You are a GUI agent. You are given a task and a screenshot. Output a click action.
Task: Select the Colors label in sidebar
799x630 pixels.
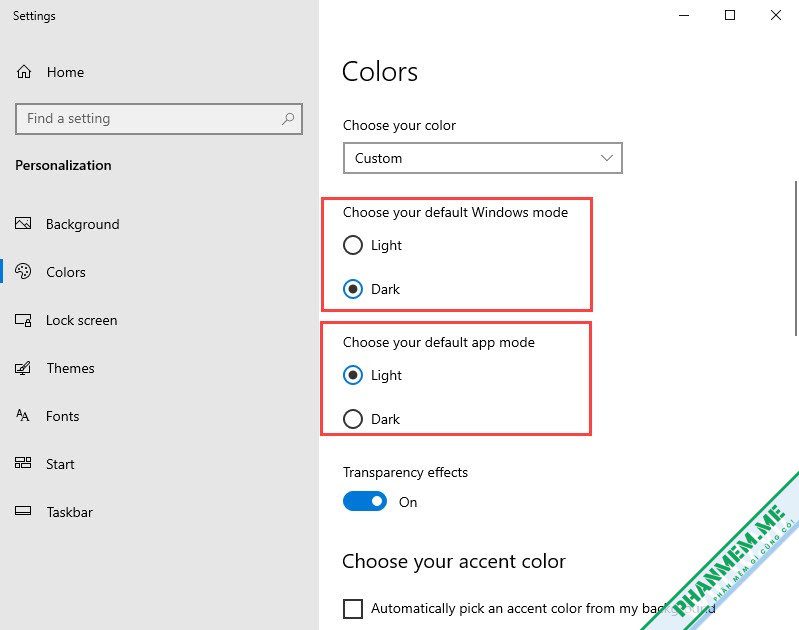(x=66, y=272)
